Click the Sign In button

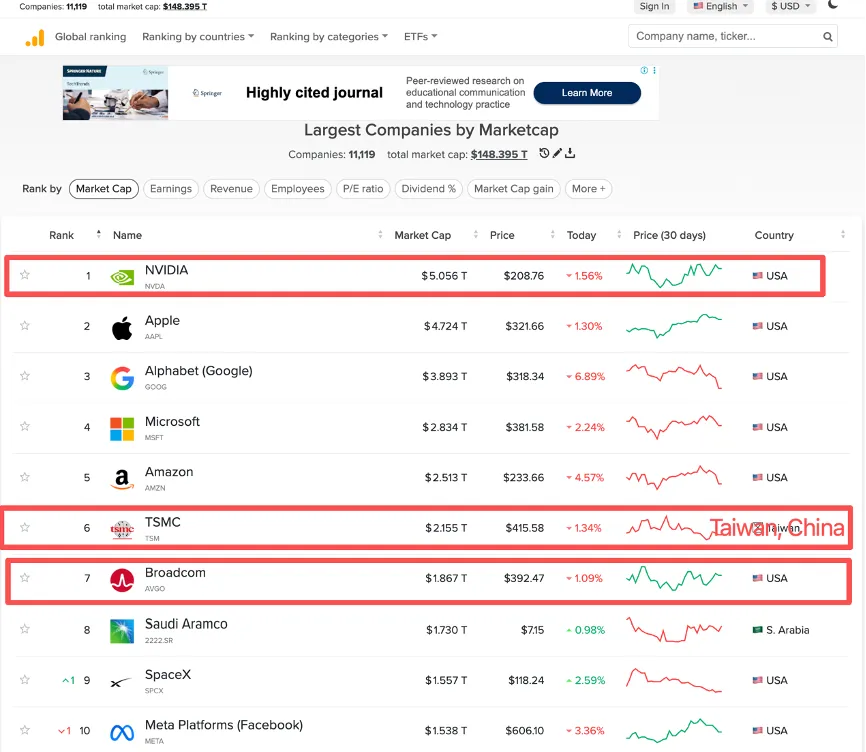tap(654, 6)
